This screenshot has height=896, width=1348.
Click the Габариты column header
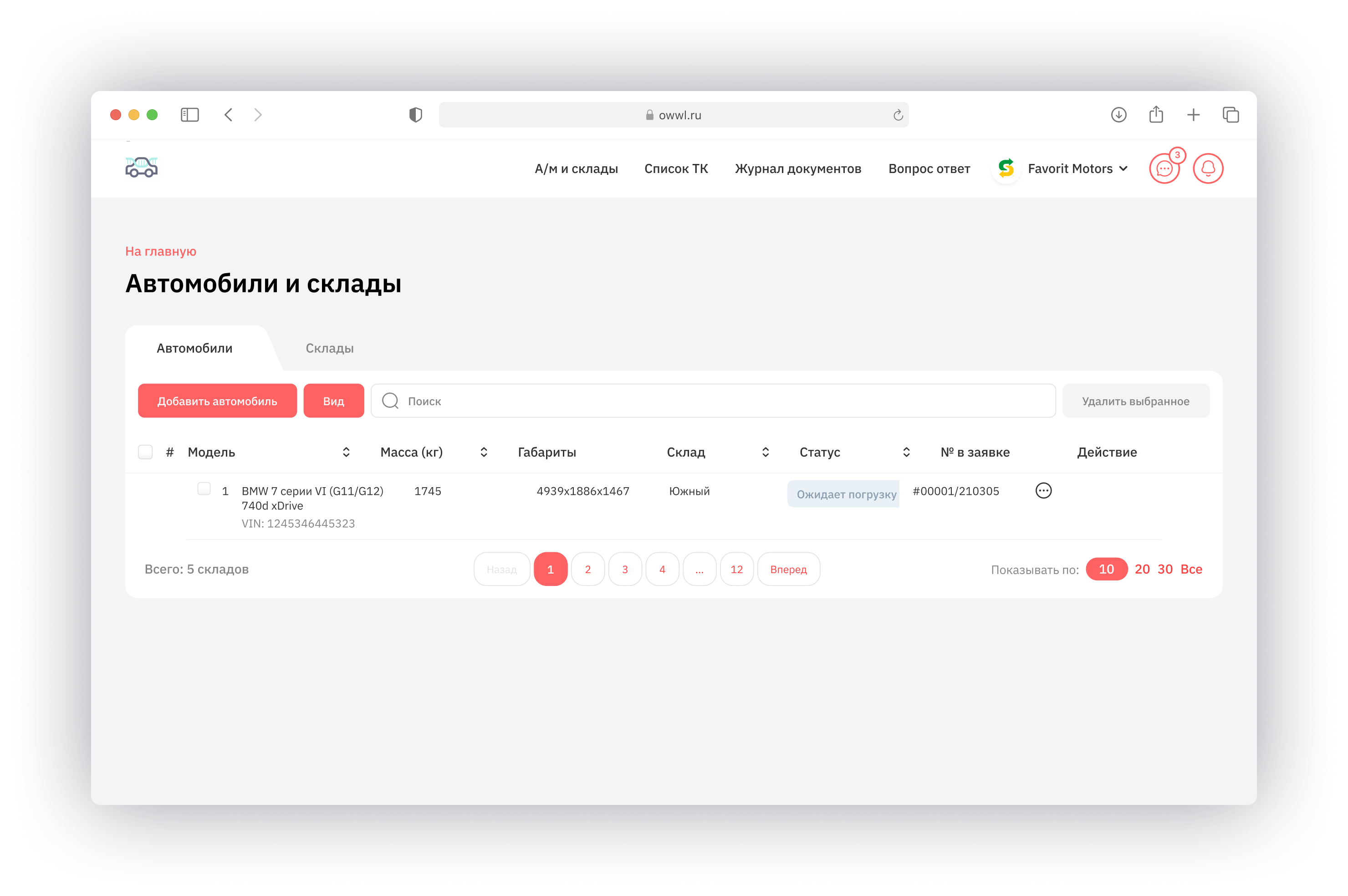(546, 452)
